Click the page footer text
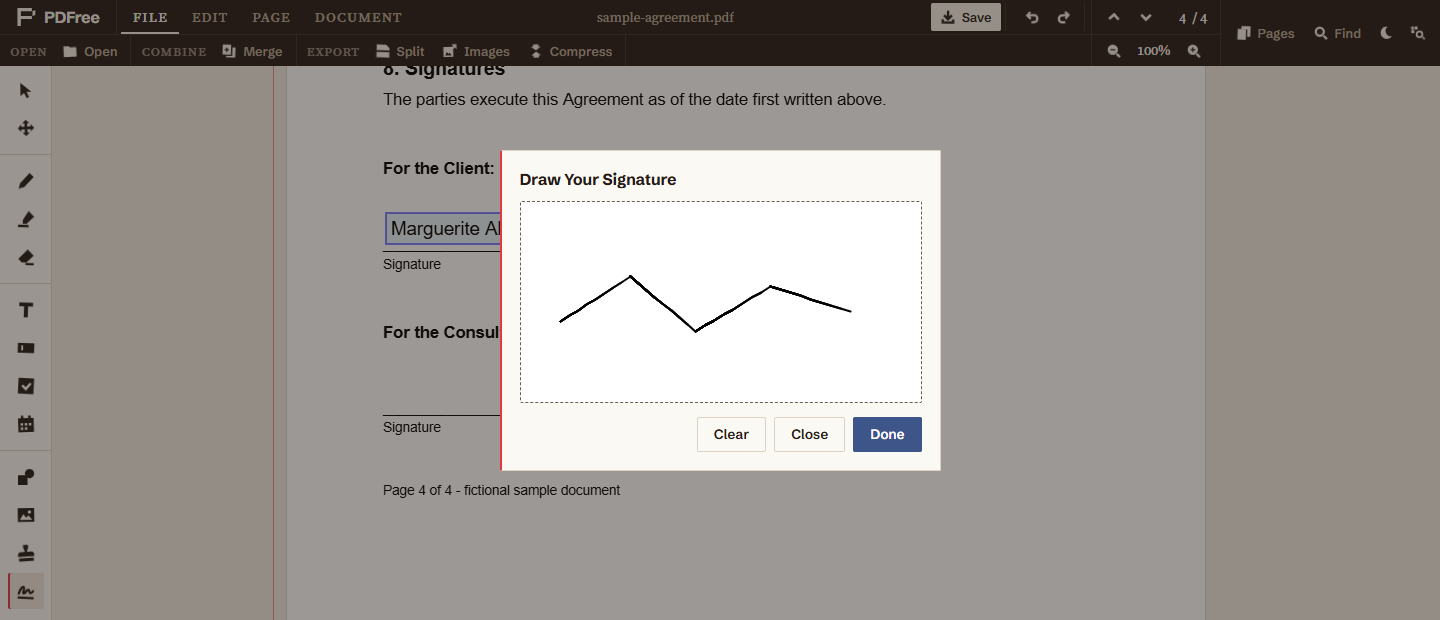This screenshot has height=620, width=1440. click(501, 490)
